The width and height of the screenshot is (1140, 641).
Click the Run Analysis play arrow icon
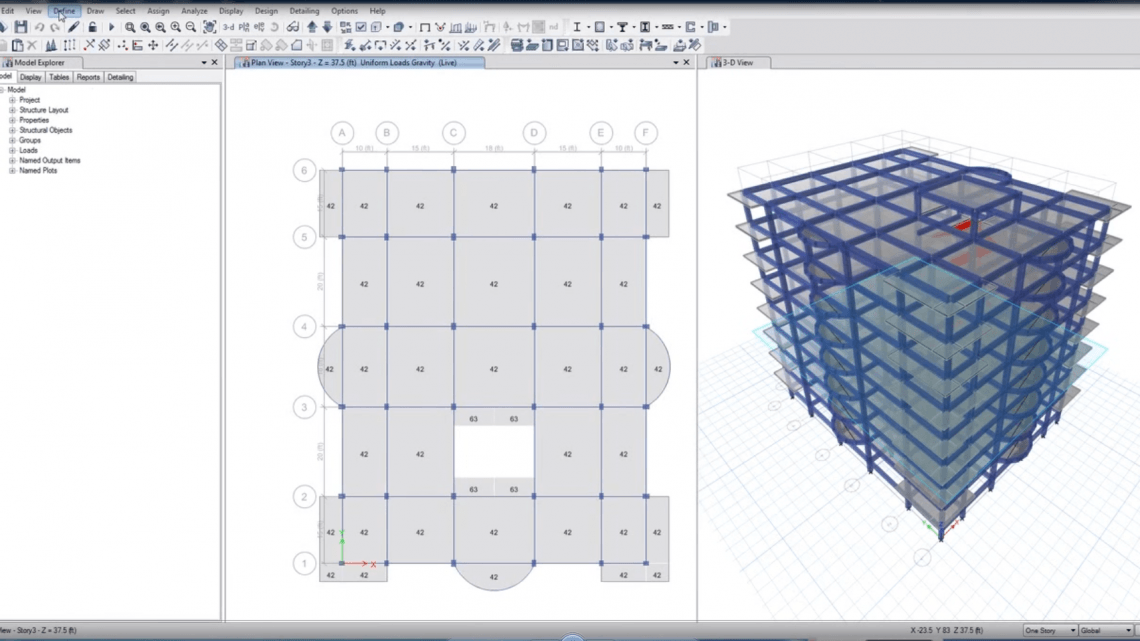click(x=111, y=27)
